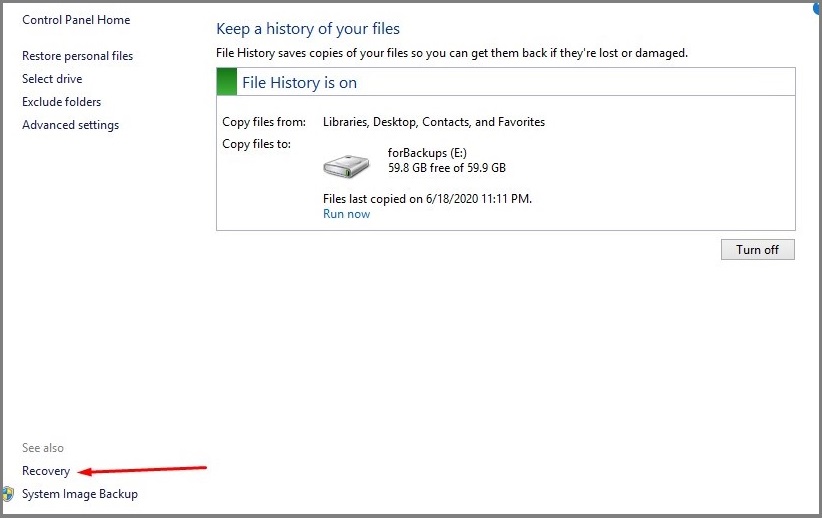The width and height of the screenshot is (822, 518).
Task: Click the green File History status indicator
Action: (x=227, y=82)
